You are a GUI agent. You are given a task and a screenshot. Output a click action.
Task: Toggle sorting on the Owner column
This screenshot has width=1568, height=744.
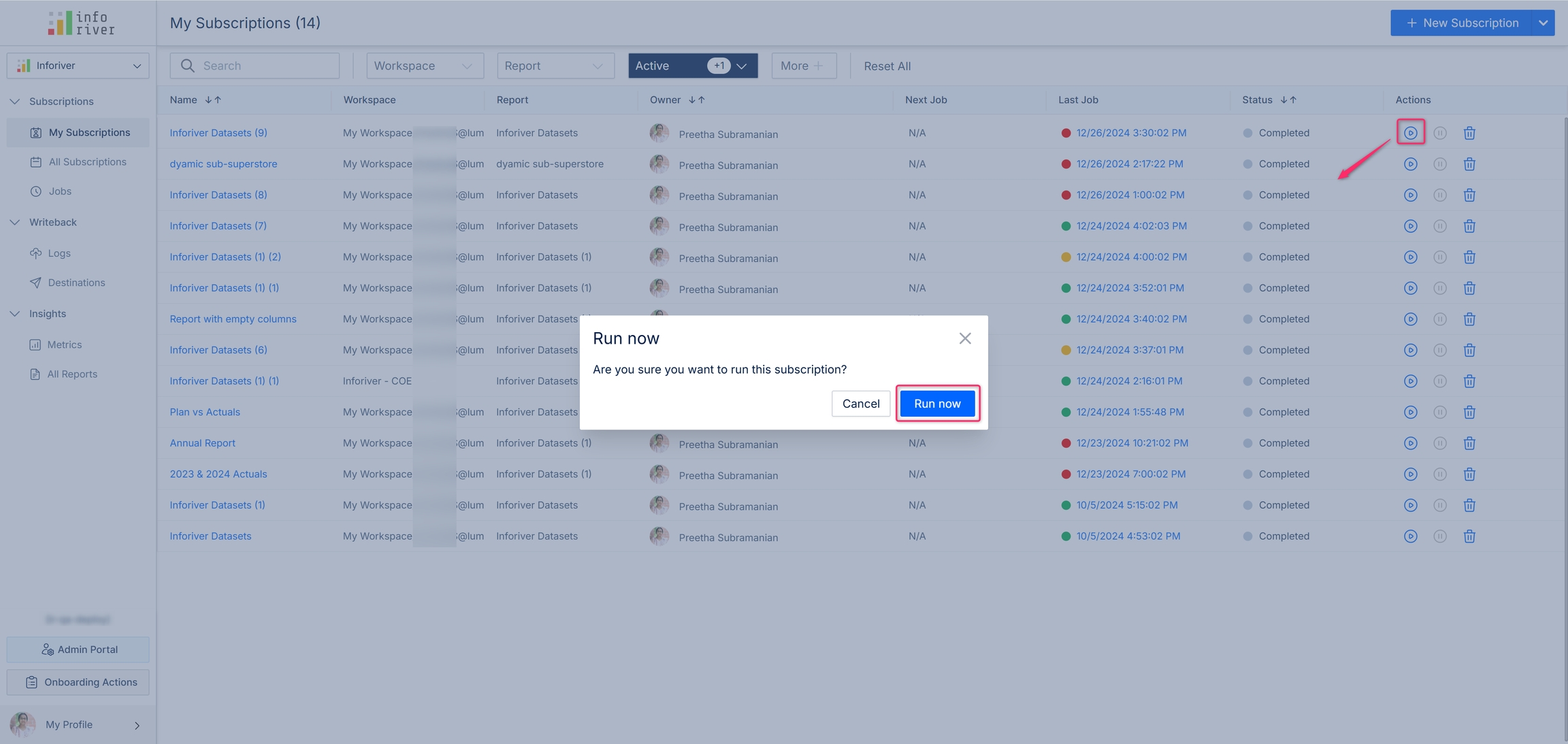(696, 100)
